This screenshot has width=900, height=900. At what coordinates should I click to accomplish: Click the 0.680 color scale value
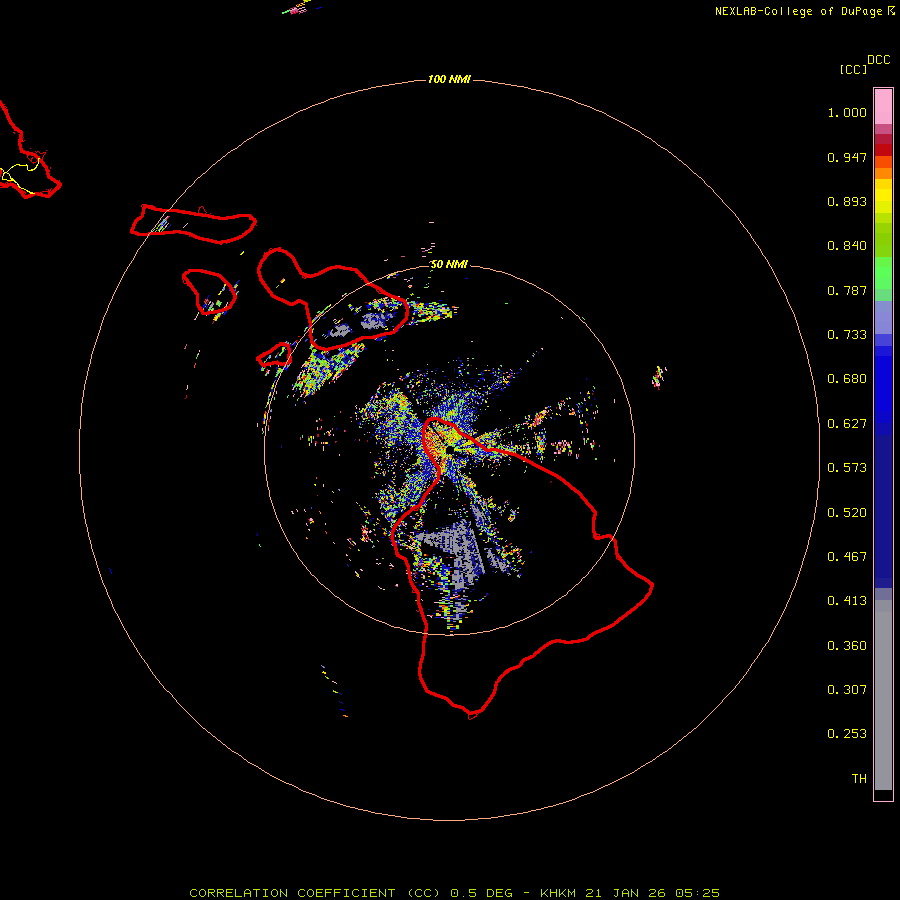847,379
